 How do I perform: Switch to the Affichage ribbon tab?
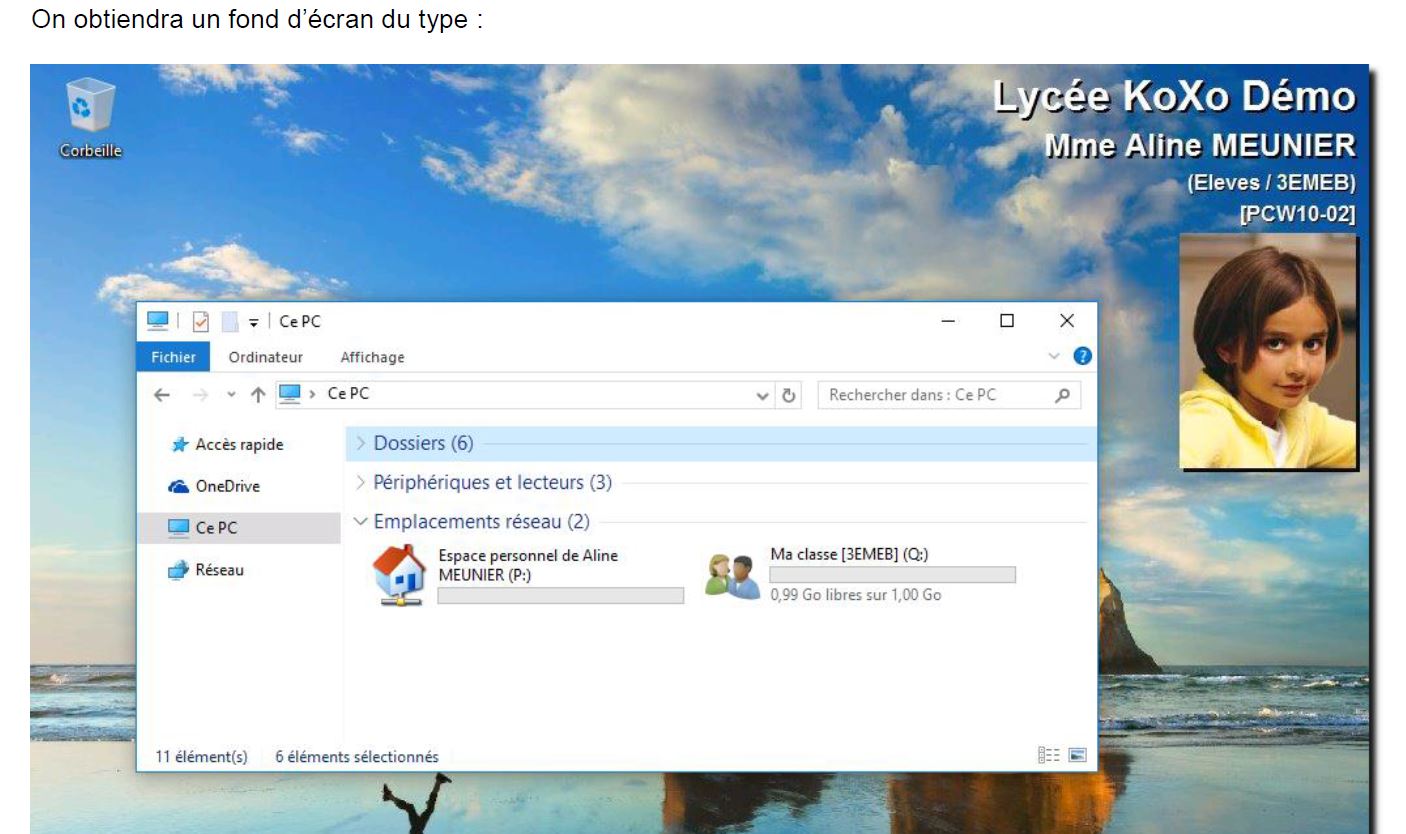coord(372,357)
